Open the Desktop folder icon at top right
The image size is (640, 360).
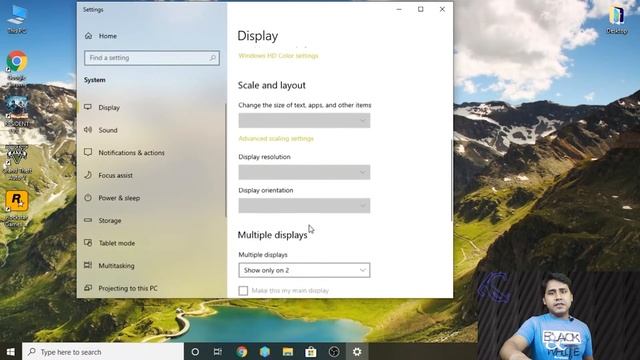pyautogui.click(x=617, y=18)
